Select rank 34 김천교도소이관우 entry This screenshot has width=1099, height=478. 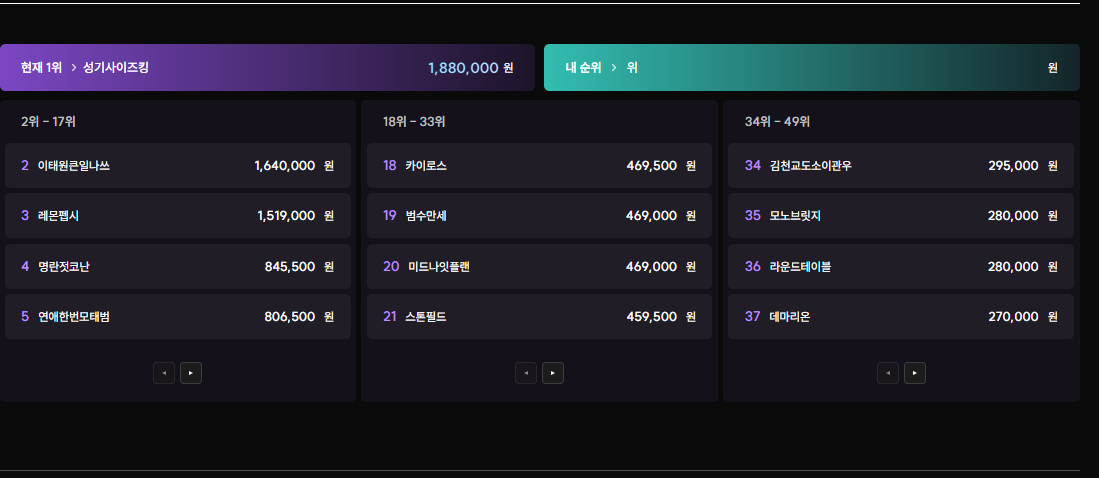point(901,166)
